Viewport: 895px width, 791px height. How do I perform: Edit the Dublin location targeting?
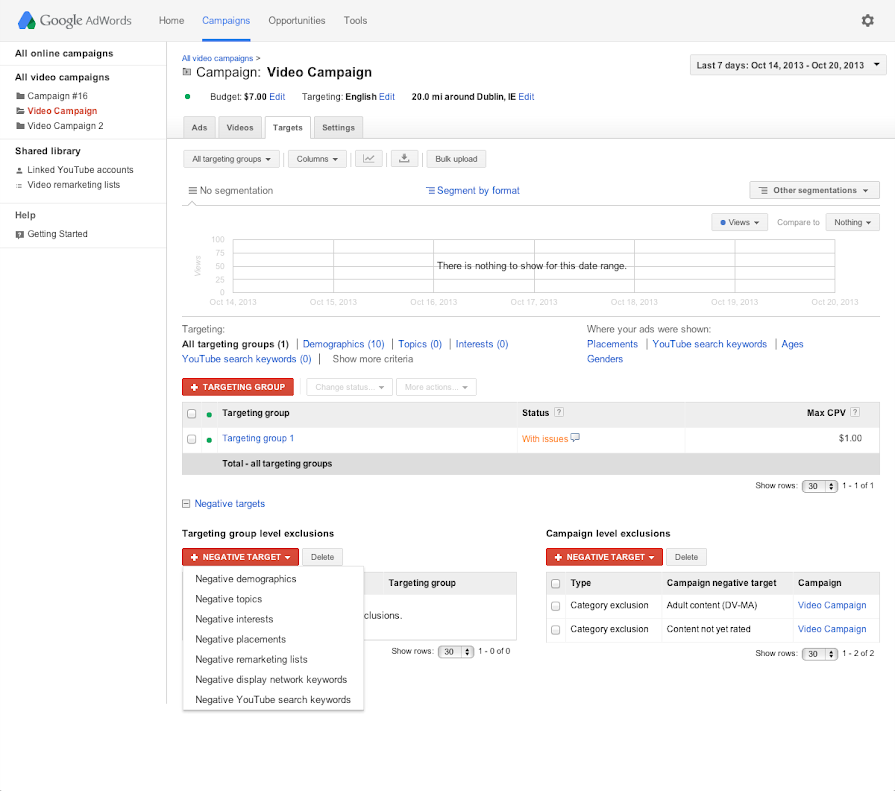click(526, 97)
